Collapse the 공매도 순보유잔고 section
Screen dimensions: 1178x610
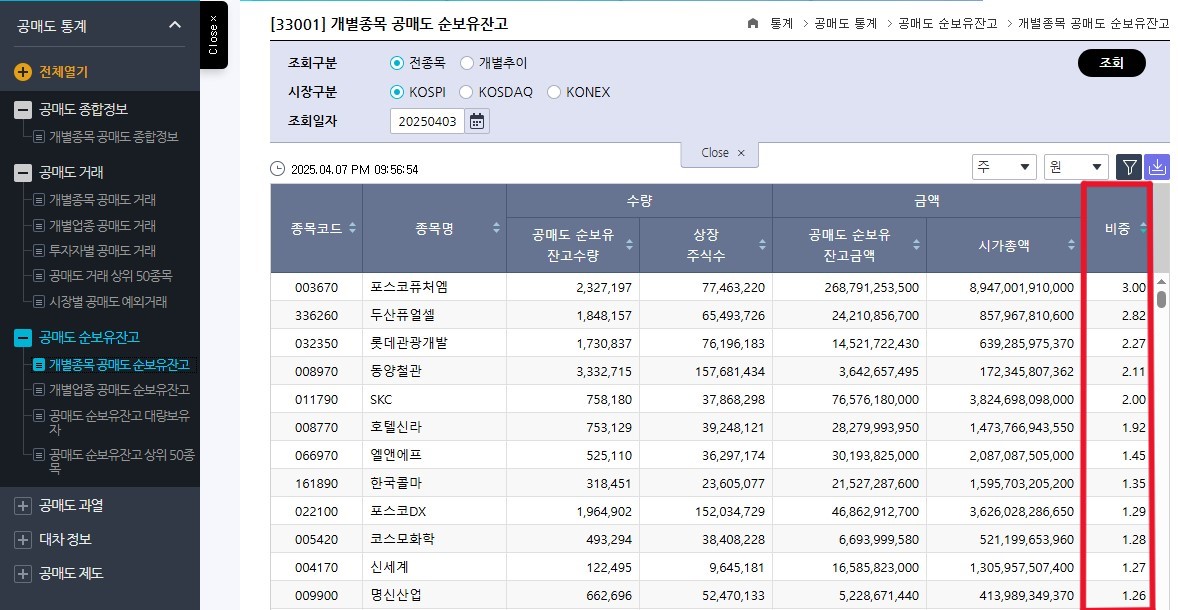[x=23, y=338]
